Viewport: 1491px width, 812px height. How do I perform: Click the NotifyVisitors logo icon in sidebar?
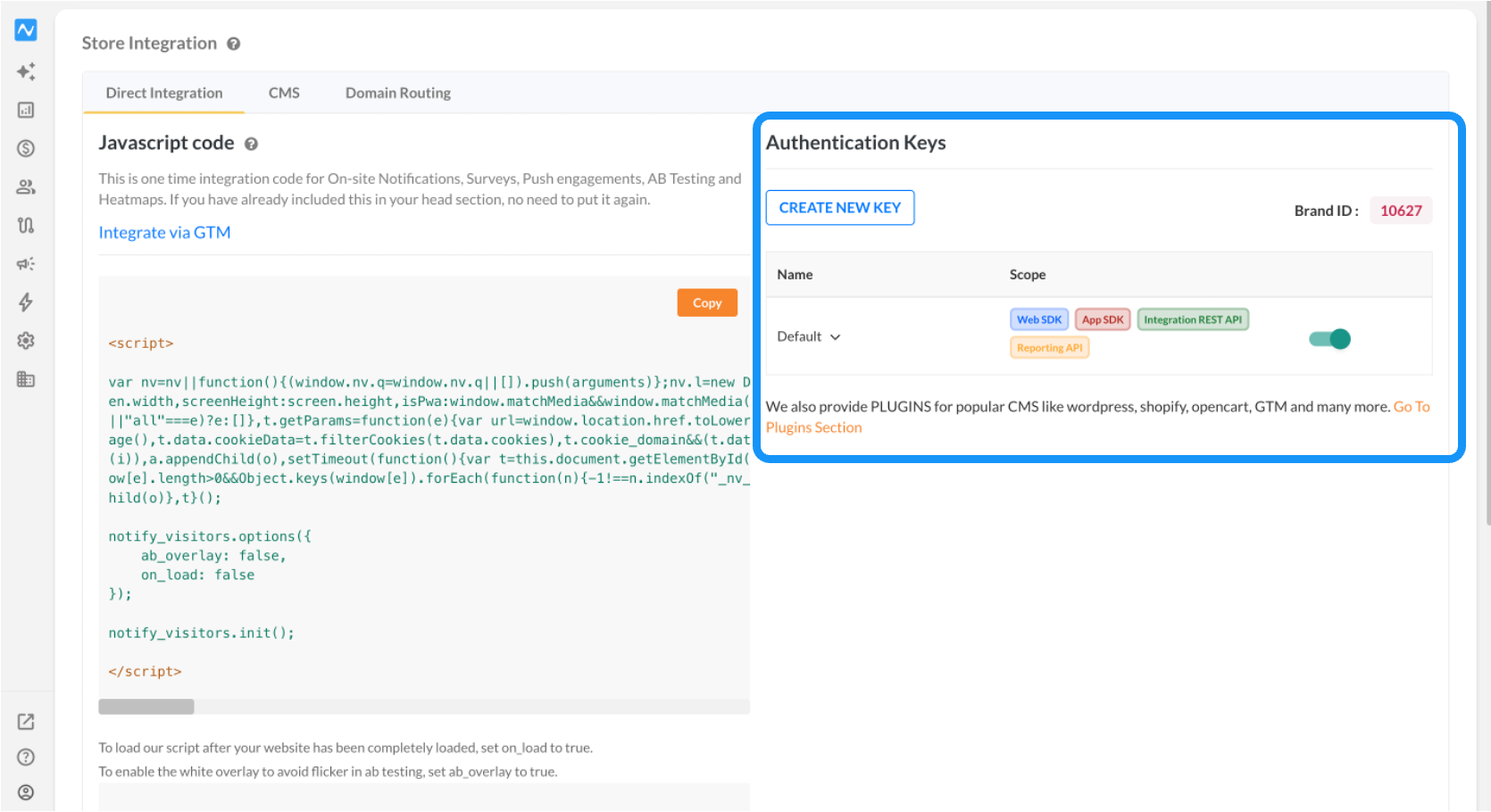pos(26,29)
